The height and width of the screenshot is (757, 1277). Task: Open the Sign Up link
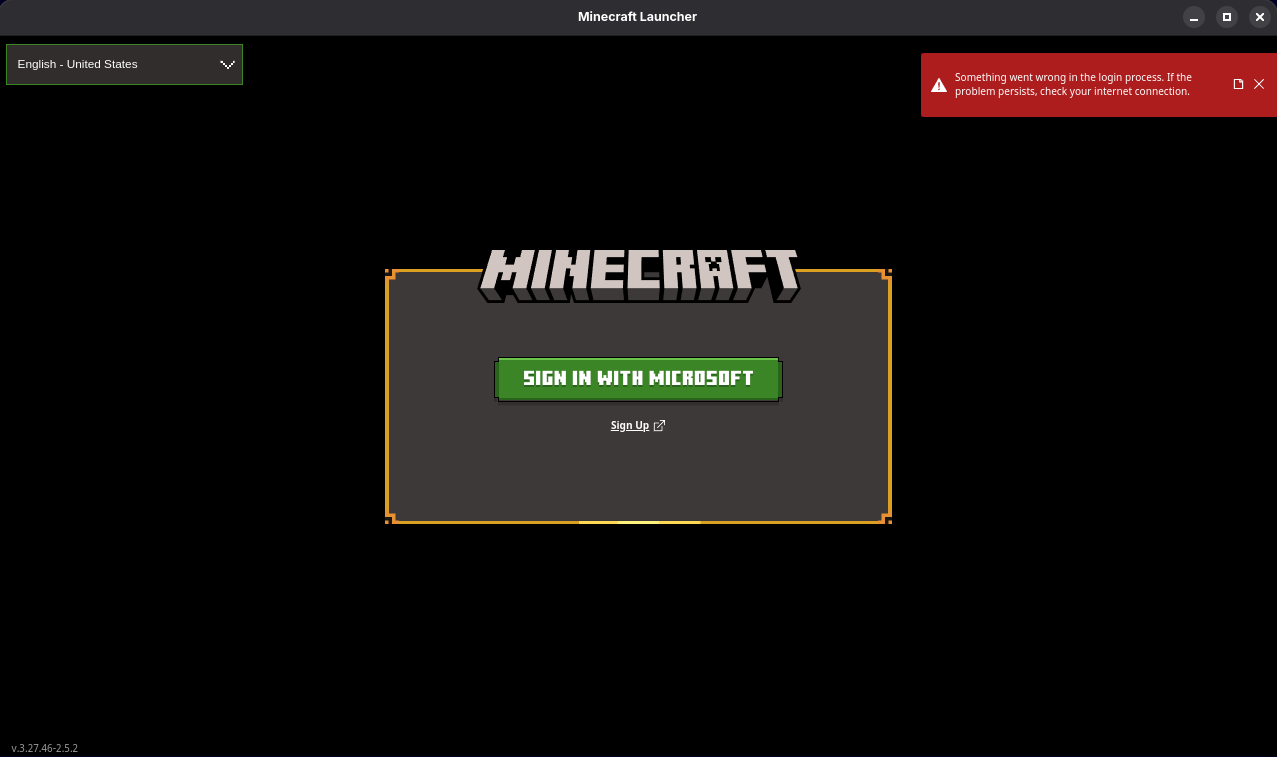click(x=630, y=425)
